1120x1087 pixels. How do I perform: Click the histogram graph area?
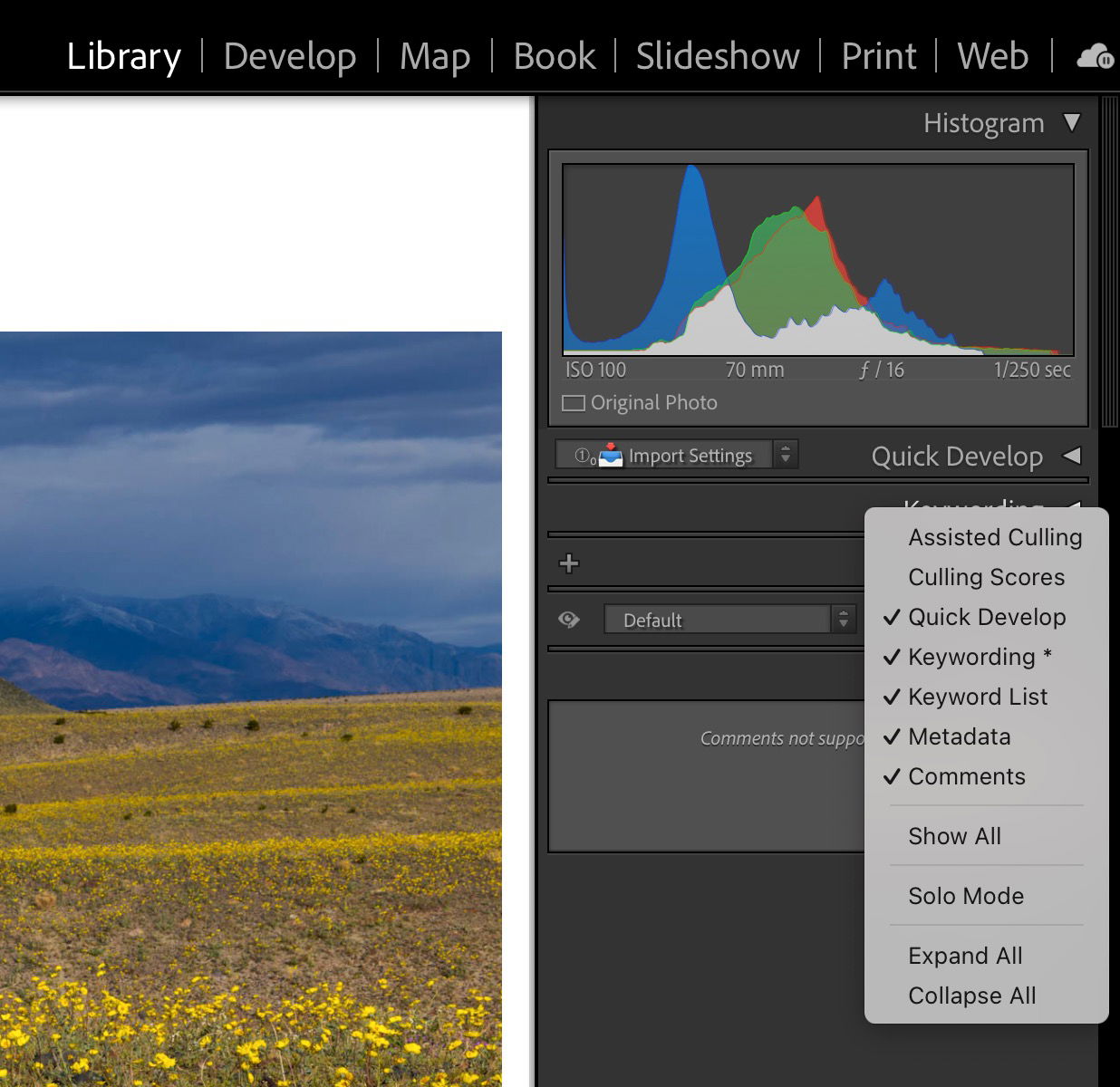point(817,260)
